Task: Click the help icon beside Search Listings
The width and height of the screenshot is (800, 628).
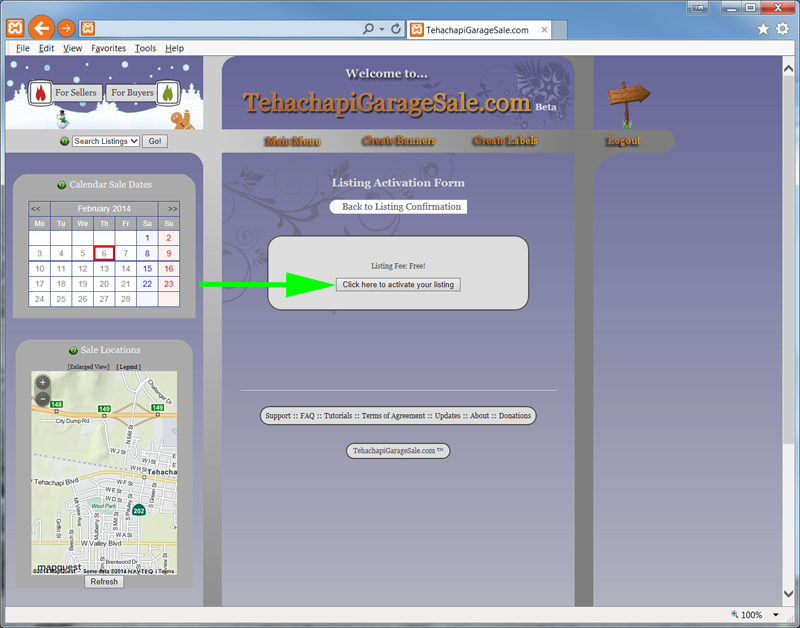Action: point(64,141)
